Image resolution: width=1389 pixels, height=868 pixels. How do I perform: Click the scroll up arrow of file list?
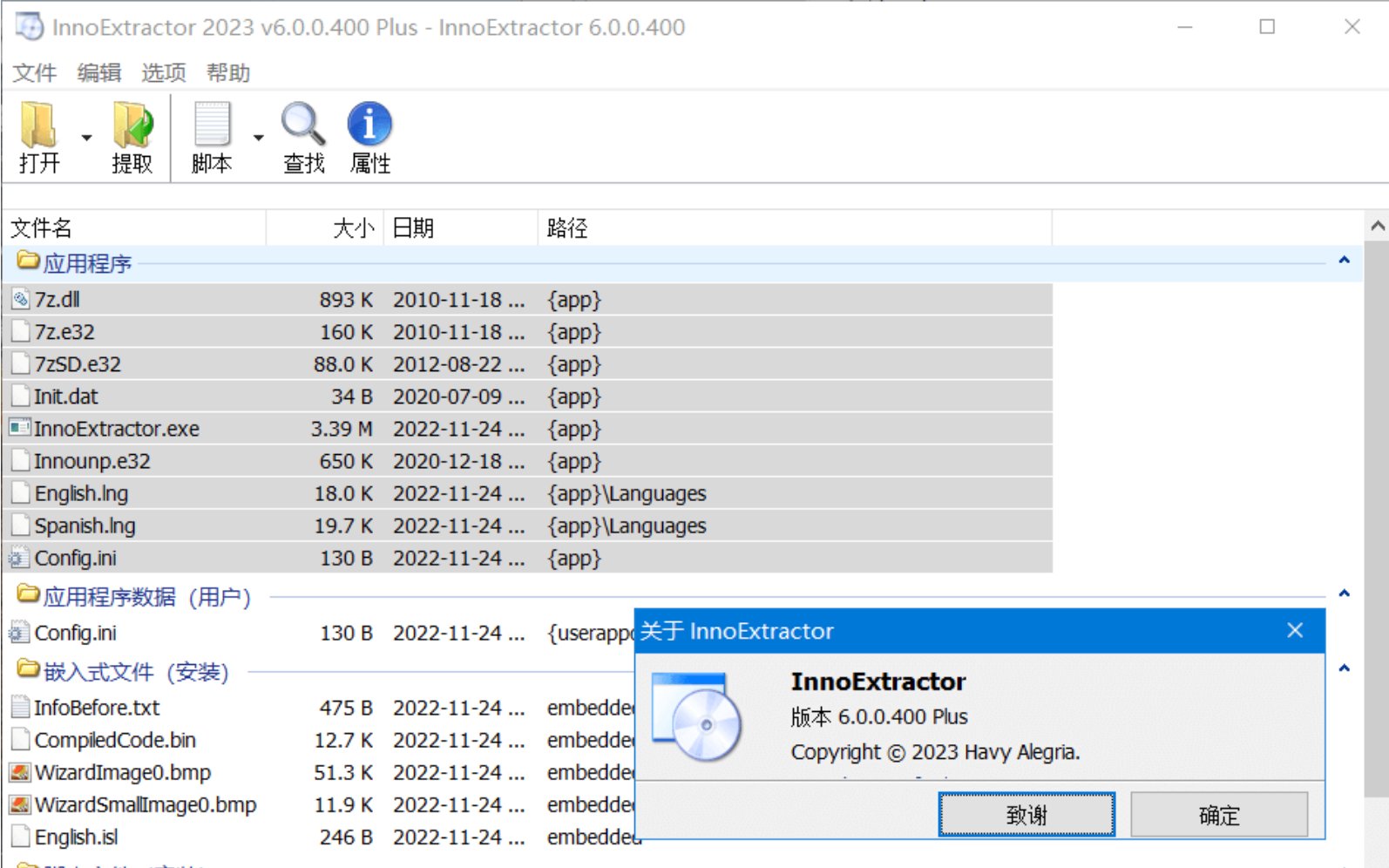click(x=1378, y=226)
